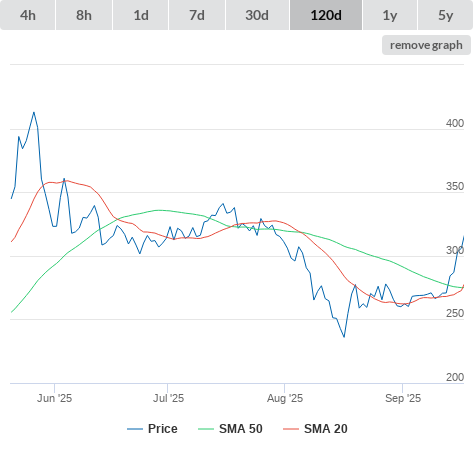Click the Jul '25 axis label
This screenshot has width=474, height=455.
(x=168, y=398)
